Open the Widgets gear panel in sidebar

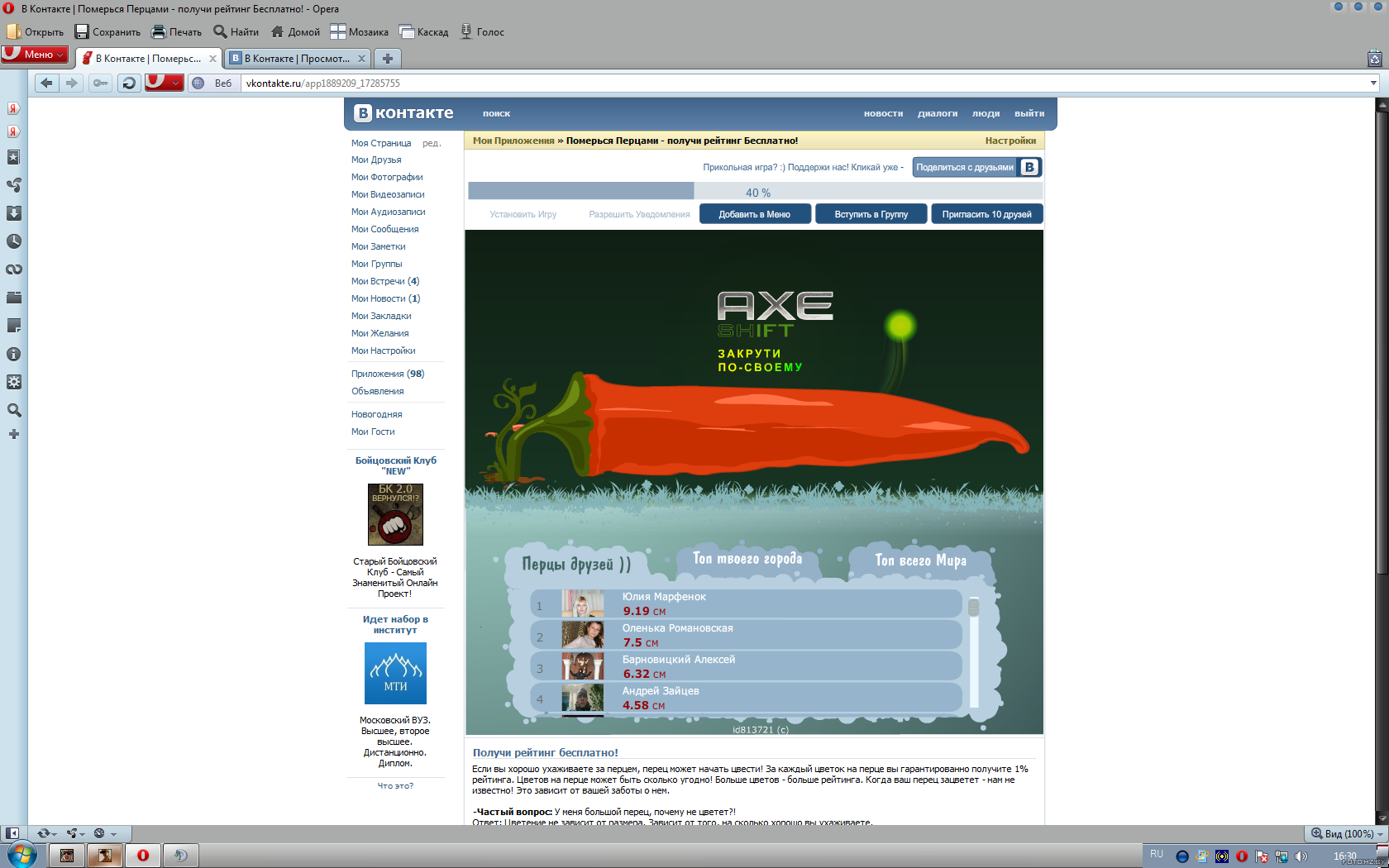(13, 382)
